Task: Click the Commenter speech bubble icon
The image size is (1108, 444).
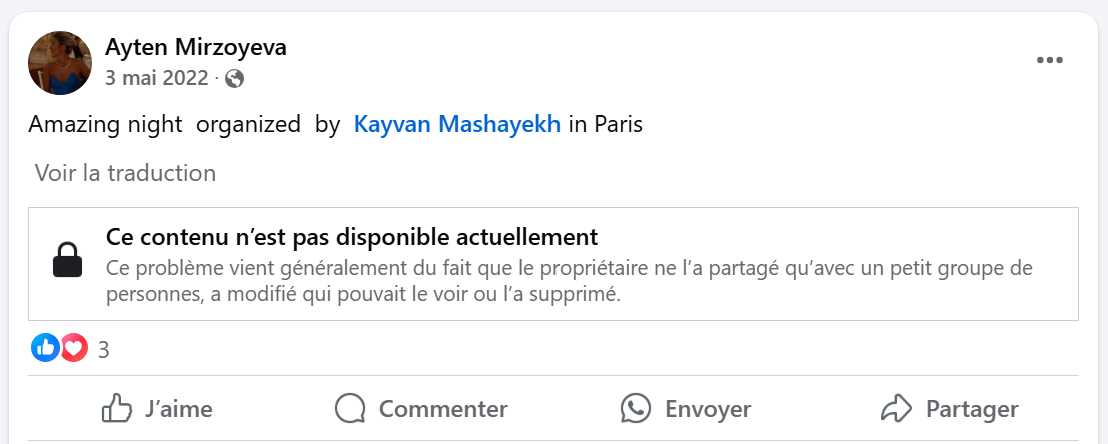Action: 350,409
